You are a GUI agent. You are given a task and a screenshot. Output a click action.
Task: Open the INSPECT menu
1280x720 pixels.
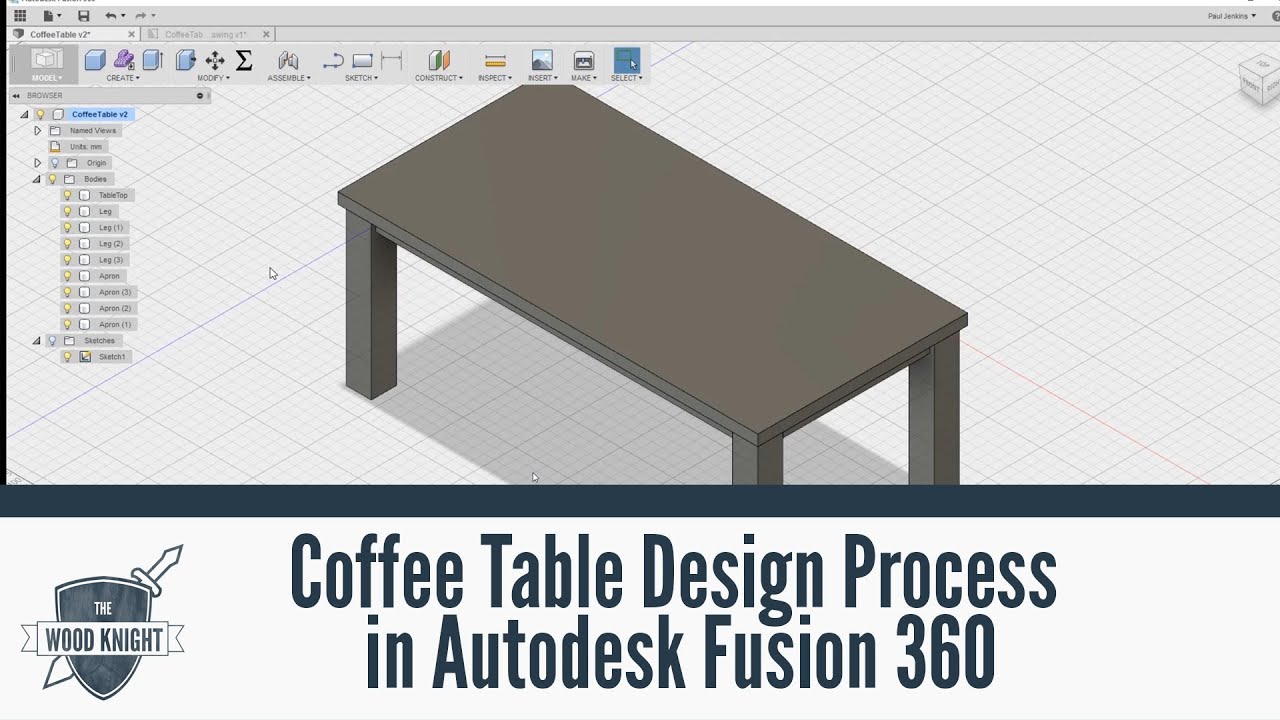click(x=495, y=78)
